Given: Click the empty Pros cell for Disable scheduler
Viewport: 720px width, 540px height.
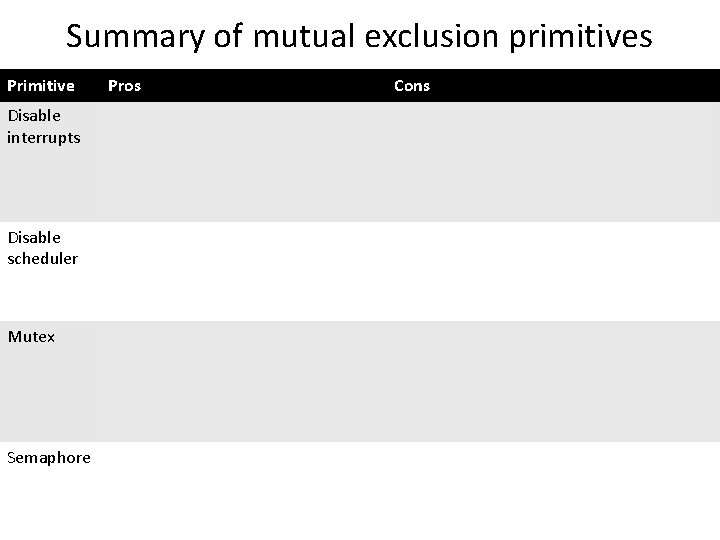Looking at the screenshot, I should (240, 271).
